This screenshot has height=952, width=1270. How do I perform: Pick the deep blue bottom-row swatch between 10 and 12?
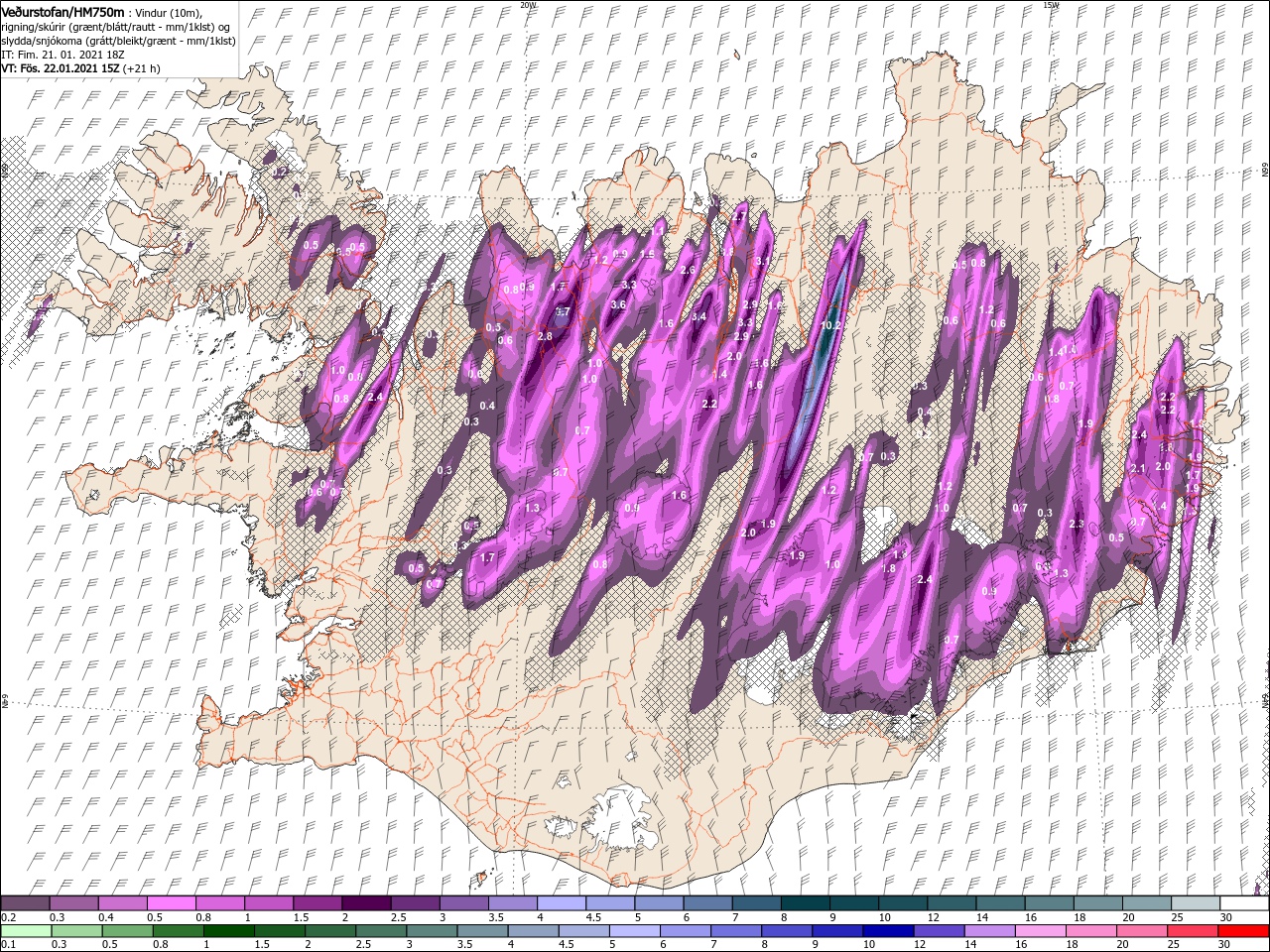pos(888,930)
